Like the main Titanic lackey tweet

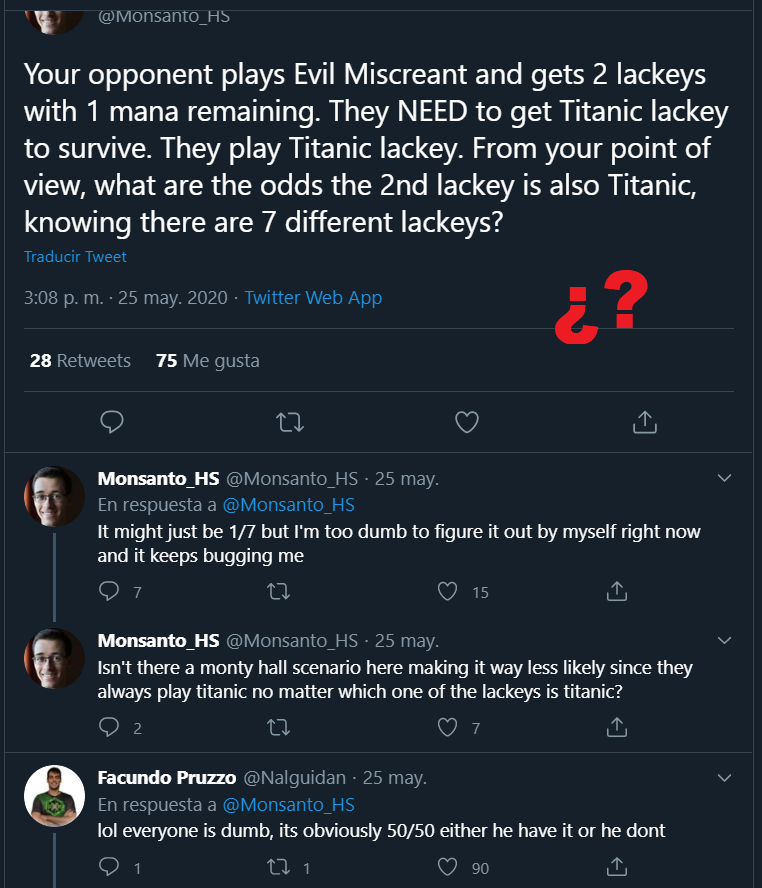pos(467,423)
